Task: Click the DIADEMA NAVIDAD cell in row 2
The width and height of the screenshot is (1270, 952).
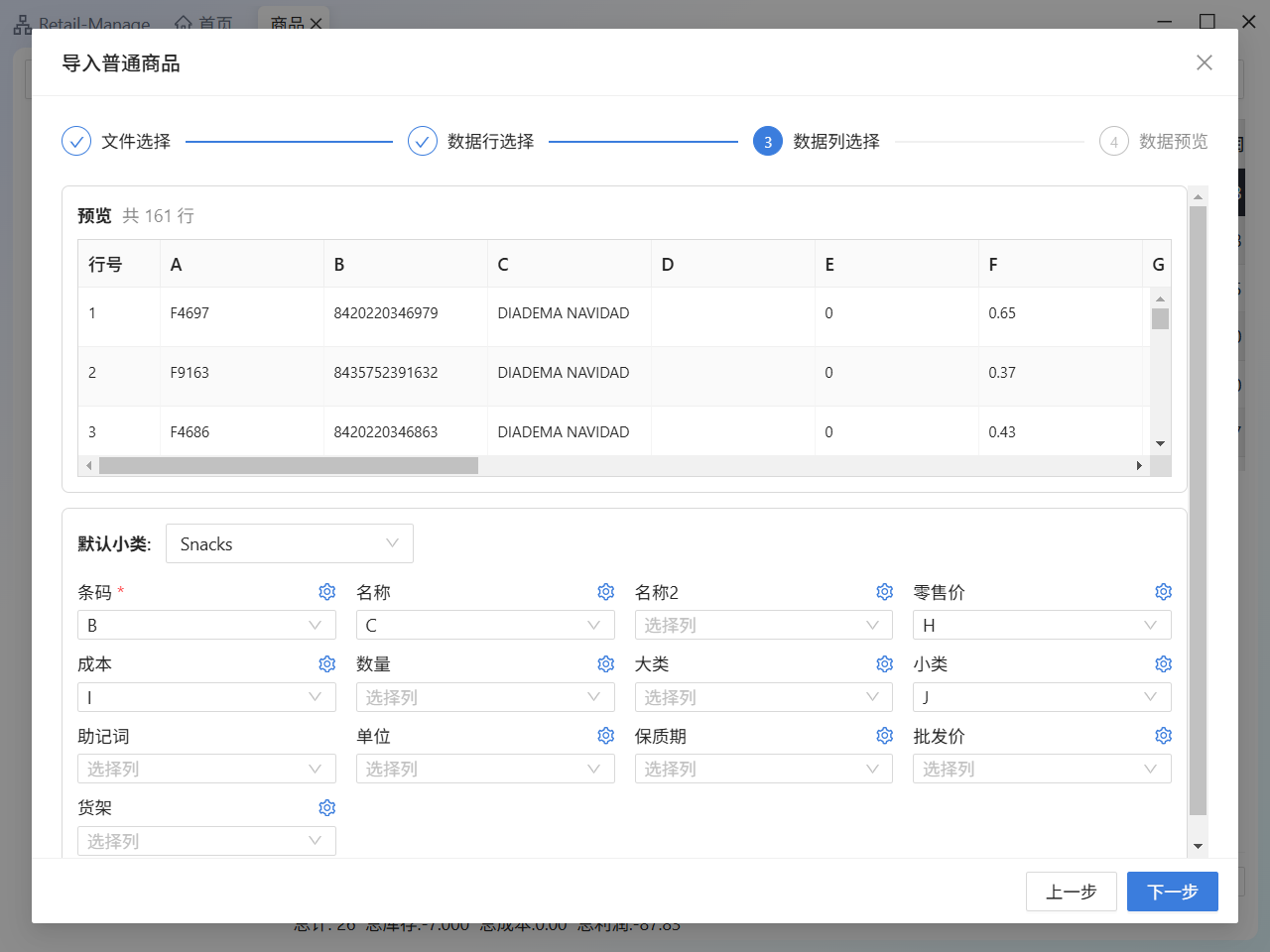Action: tap(564, 373)
